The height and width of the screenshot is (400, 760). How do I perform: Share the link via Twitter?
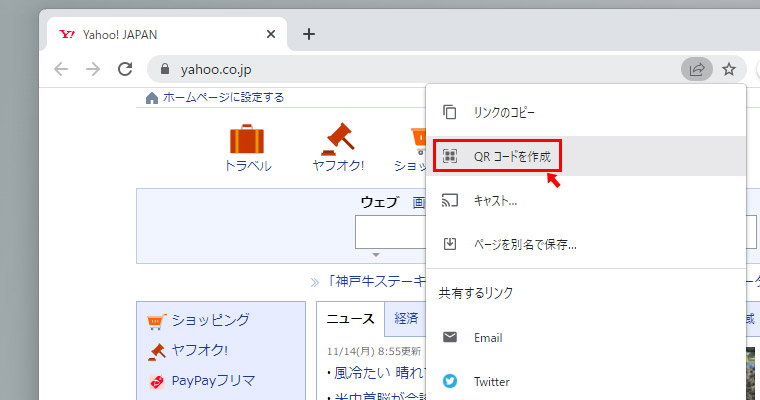[586, 382]
